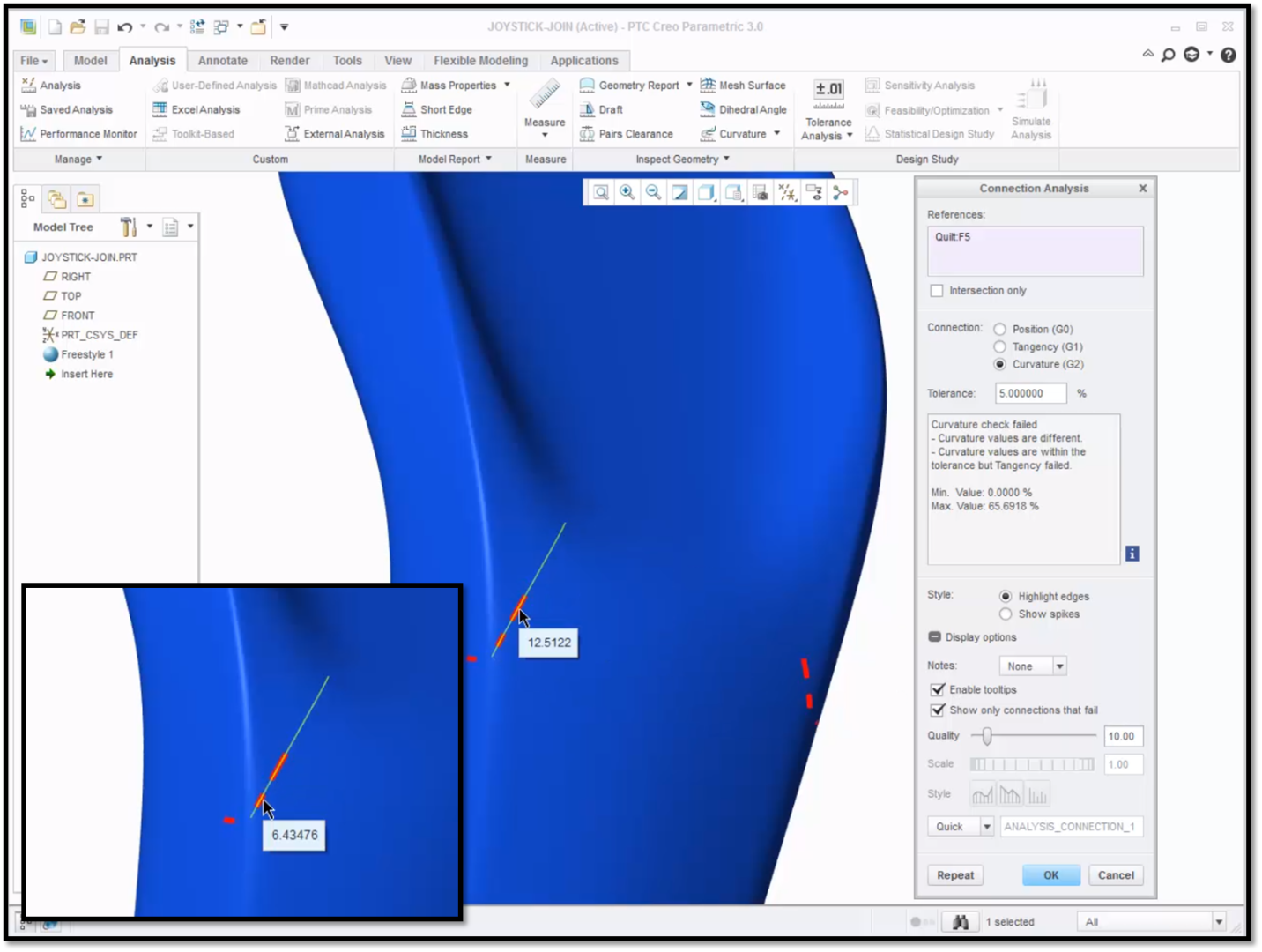Run the Draft analysis
The image size is (1262, 952).
(601, 110)
